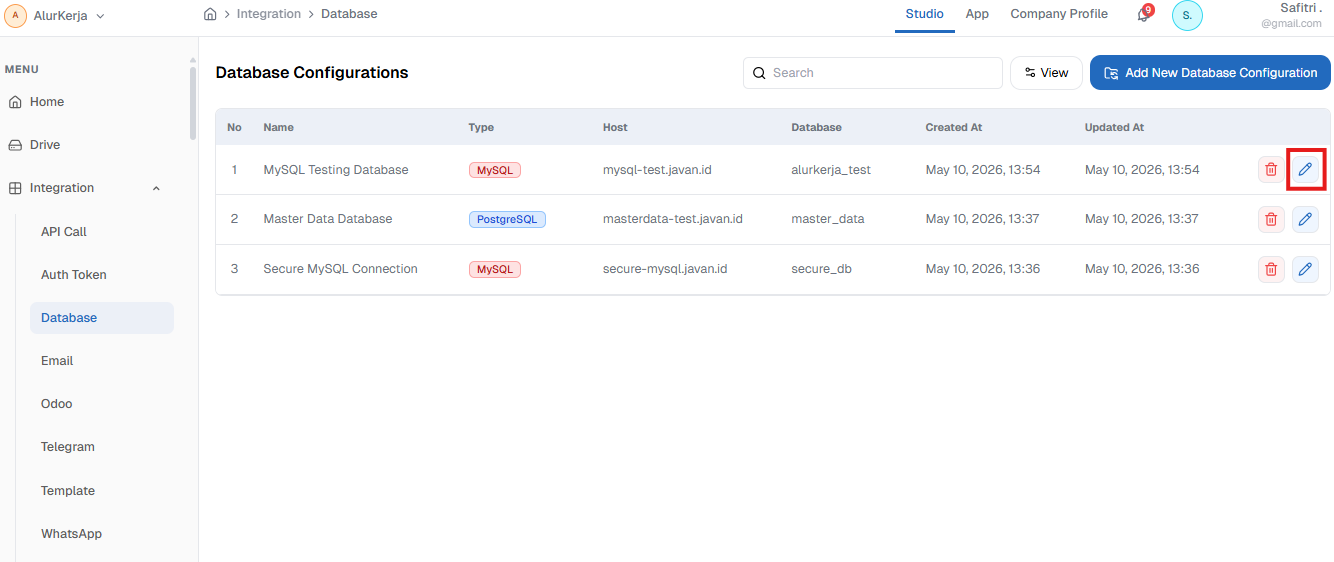
Task: Click Integration in the breadcrumb
Action: coord(269,14)
